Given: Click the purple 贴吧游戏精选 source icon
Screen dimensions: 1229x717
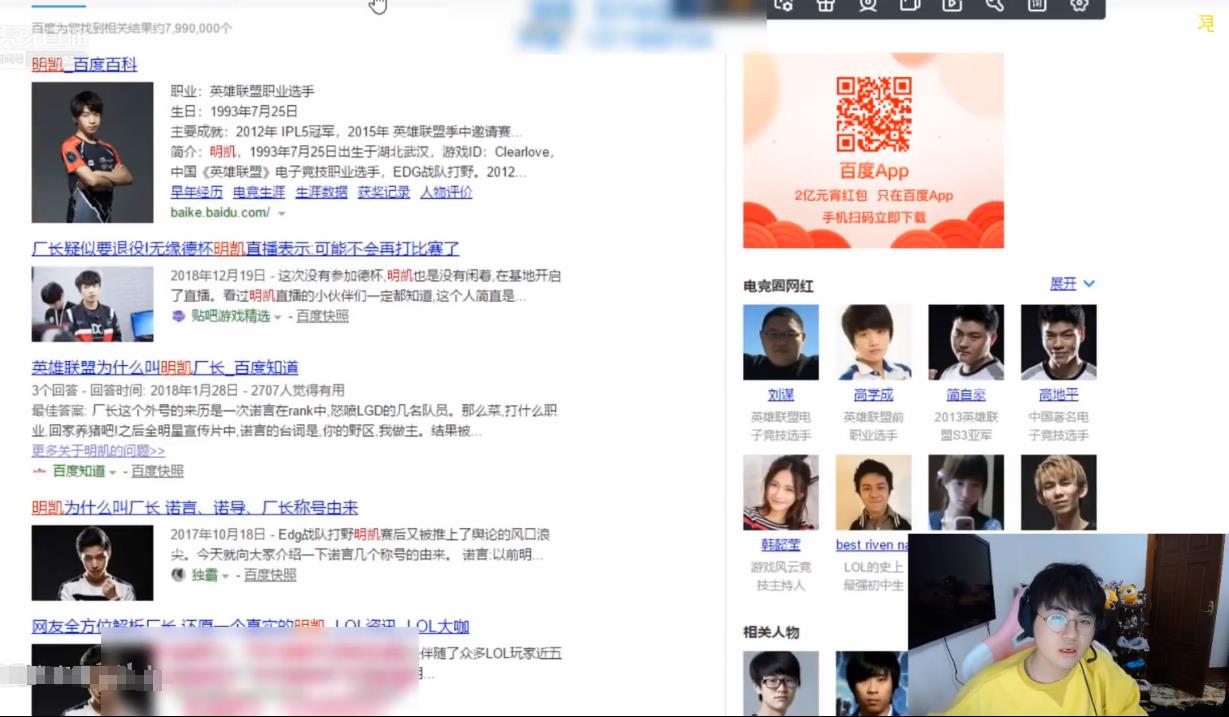Looking at the screenshot, I should [x=178, y=316].
